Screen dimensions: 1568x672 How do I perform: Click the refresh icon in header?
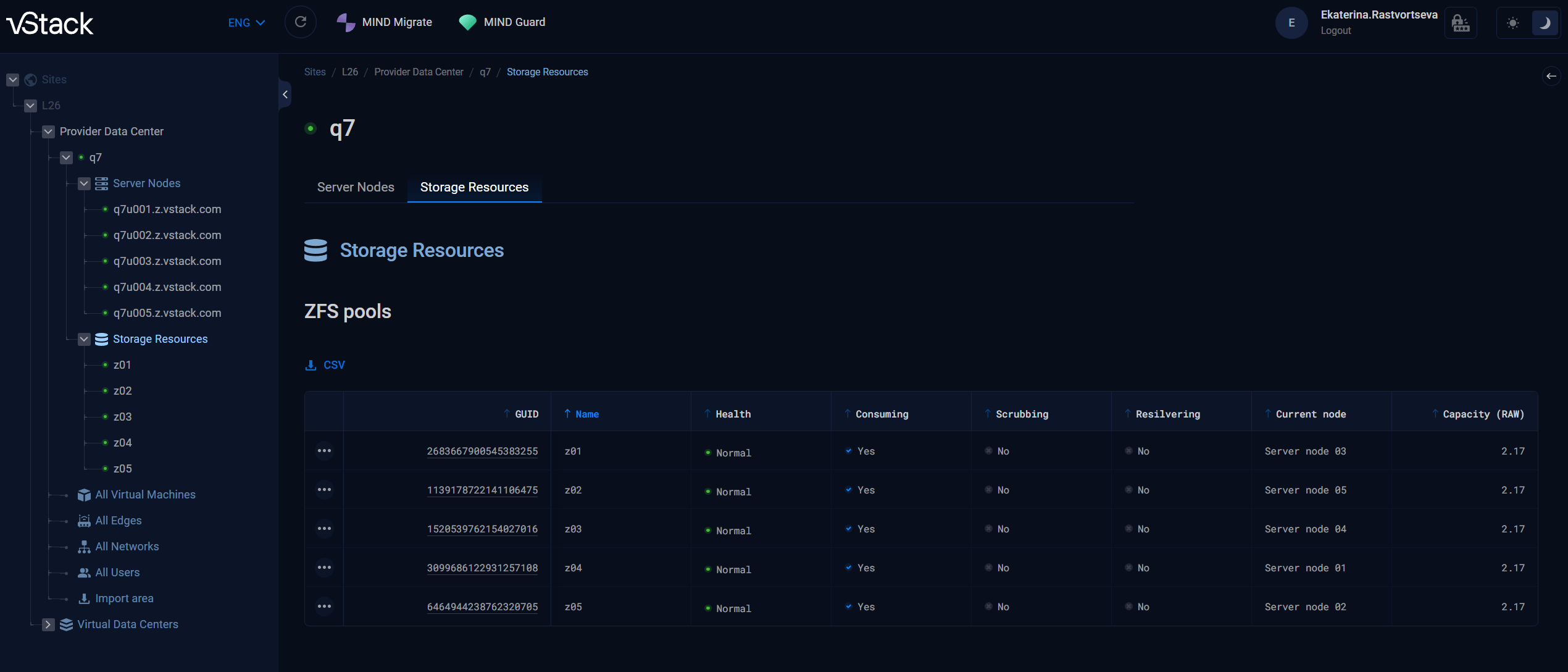pos(301,22)
